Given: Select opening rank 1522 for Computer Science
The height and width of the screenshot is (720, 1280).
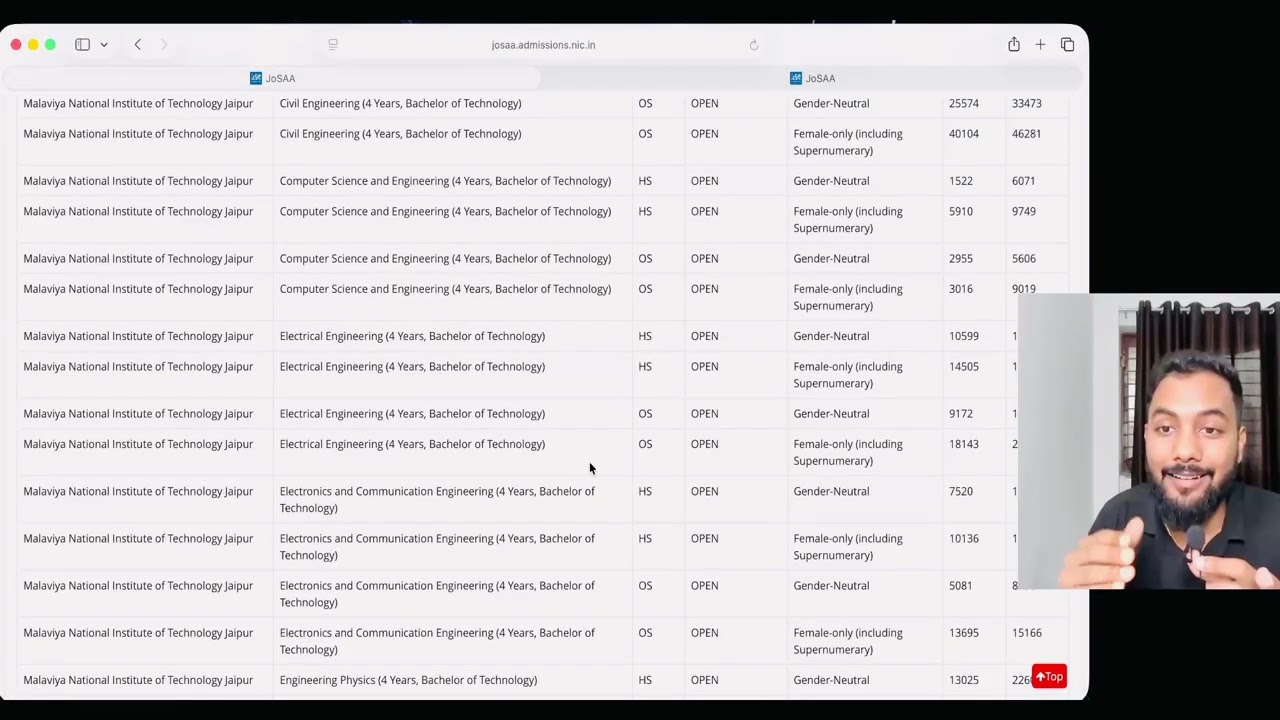Looking at the screenshot, I should point(961,181).
